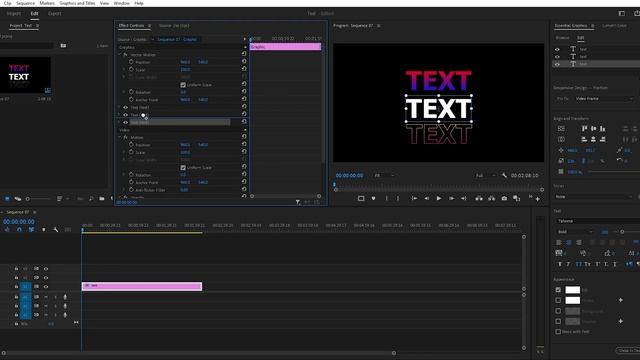The width and height of the screenshot is (640, 360).
Task: Hide first Text layer in Effect Controls
Action: pos(125,108)
